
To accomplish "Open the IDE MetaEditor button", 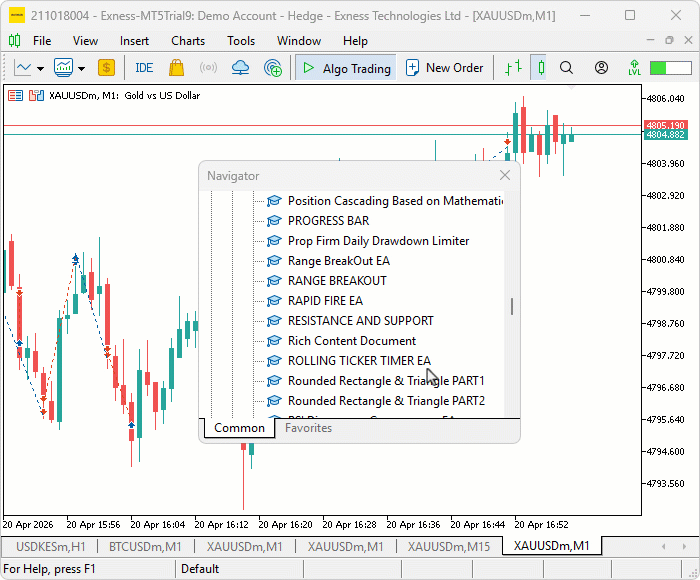I will click(x=144, y=68).
